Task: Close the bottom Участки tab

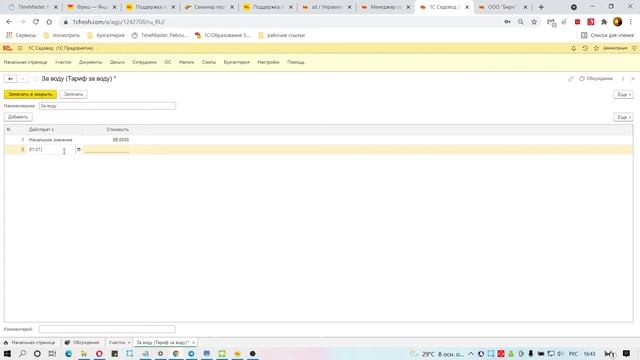Action: (129, 342)
